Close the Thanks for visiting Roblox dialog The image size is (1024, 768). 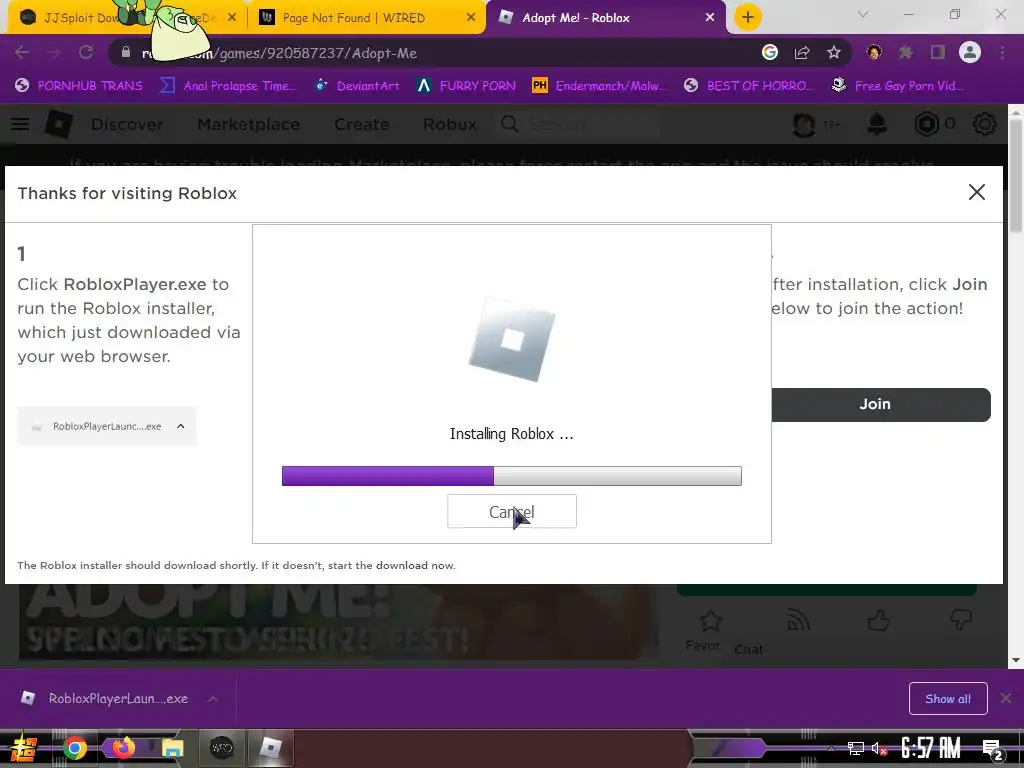click(976, 192)
